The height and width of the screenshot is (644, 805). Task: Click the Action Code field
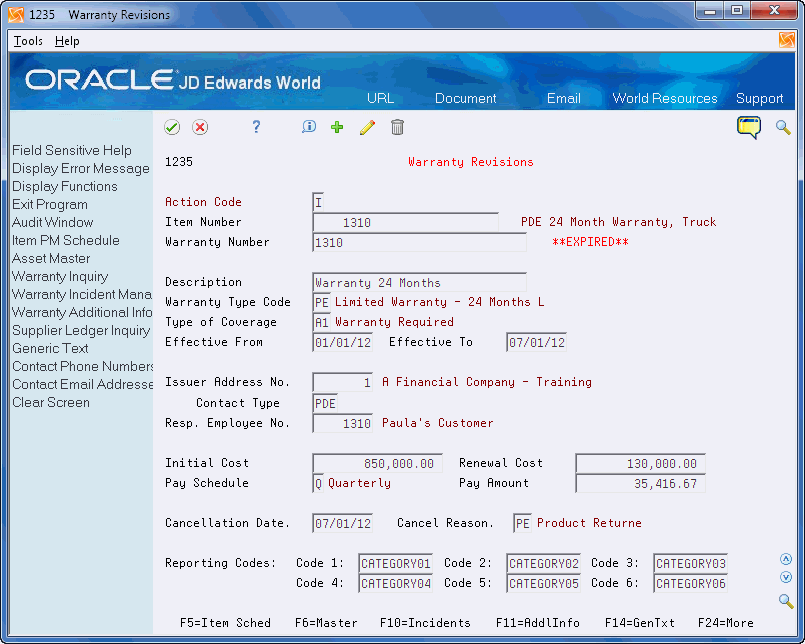pos(318,202)
